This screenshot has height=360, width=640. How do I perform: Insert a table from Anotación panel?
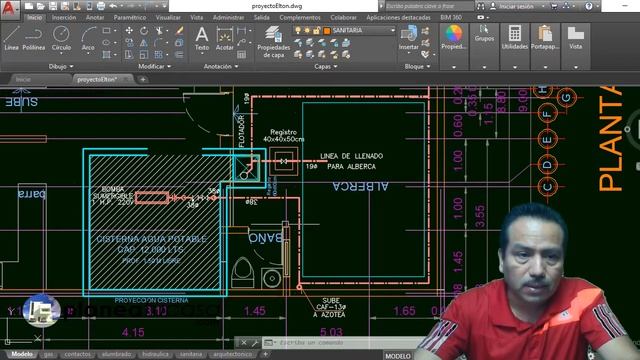point(242,54)
